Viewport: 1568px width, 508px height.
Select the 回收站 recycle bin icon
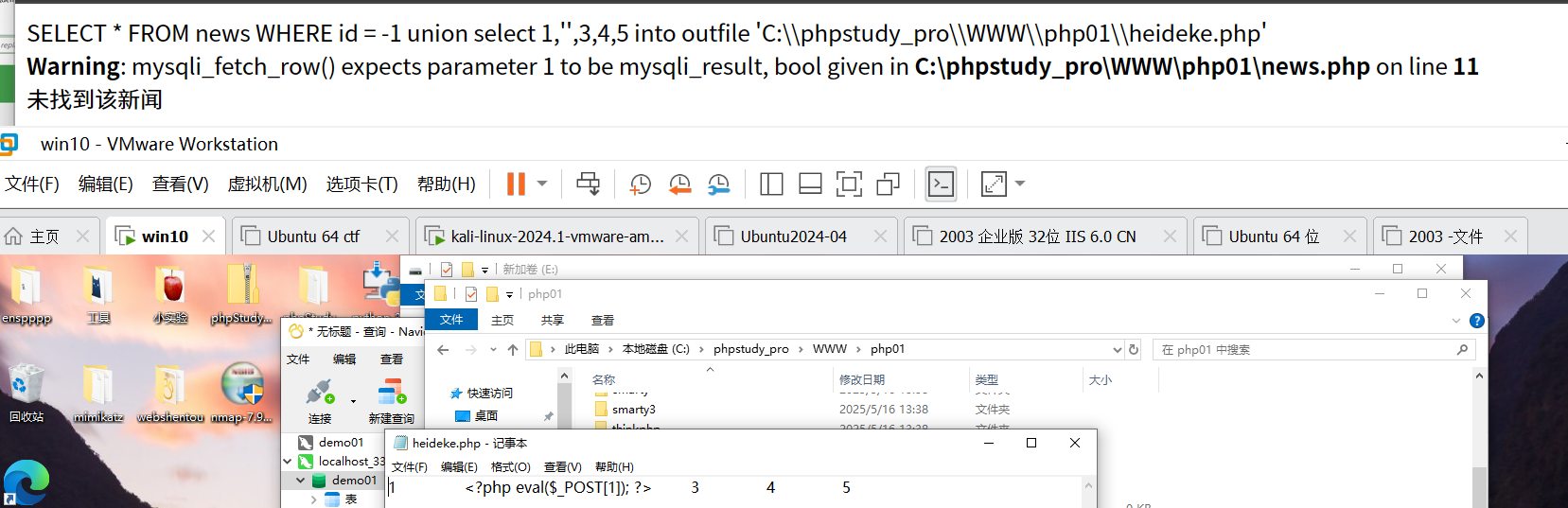pos(26,394)
